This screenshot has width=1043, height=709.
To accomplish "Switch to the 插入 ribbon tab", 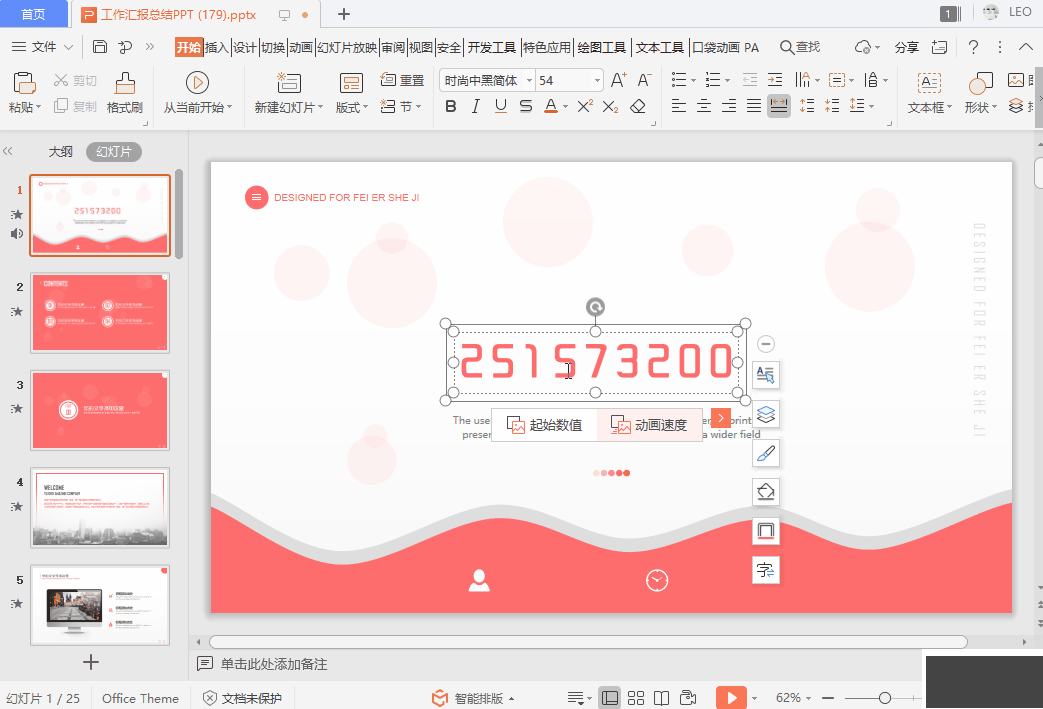I will click(x=219, y=46).
